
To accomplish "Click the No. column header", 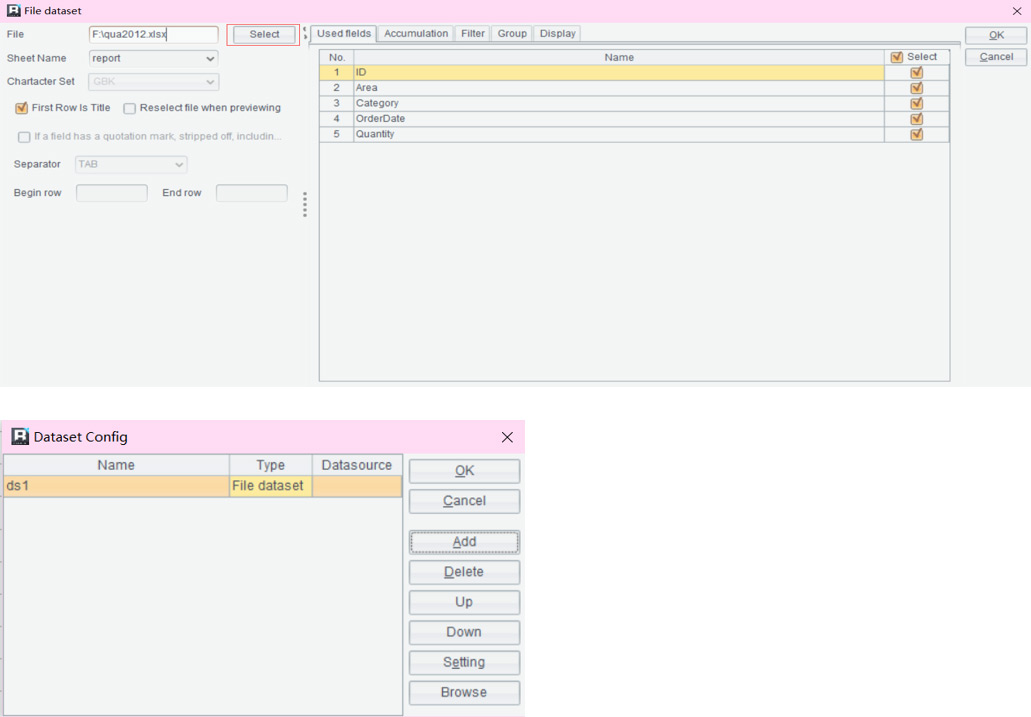I will [x=337, y=57].
